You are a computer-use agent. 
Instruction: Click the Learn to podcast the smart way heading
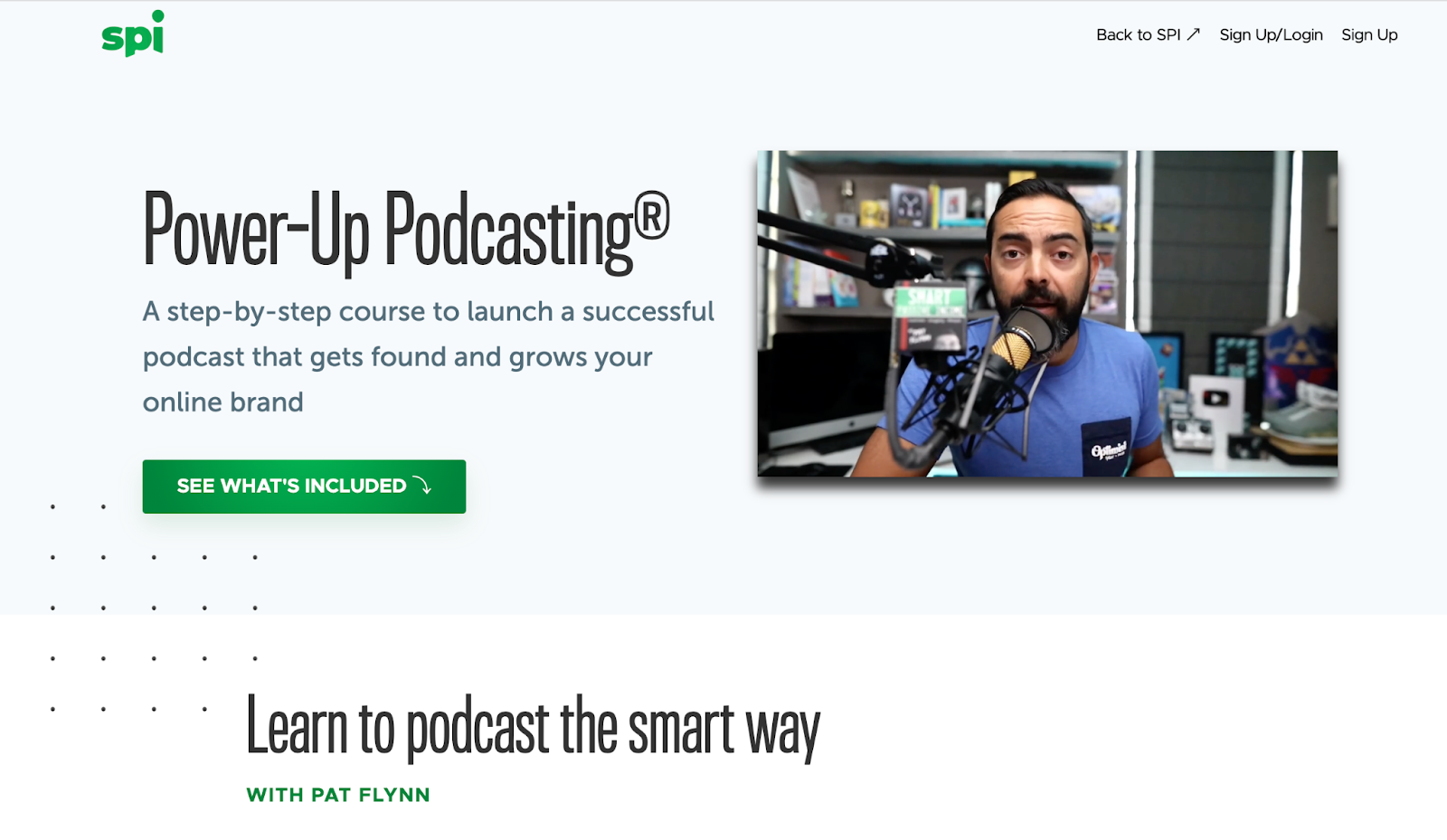click(535, 723)
